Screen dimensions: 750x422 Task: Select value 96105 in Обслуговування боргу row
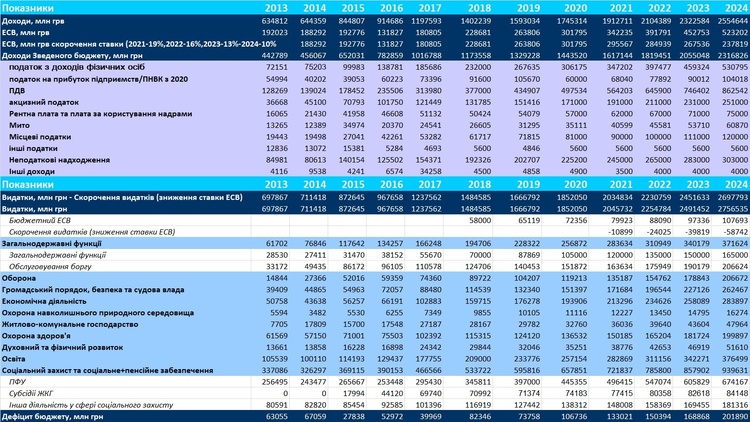(392, 267)
